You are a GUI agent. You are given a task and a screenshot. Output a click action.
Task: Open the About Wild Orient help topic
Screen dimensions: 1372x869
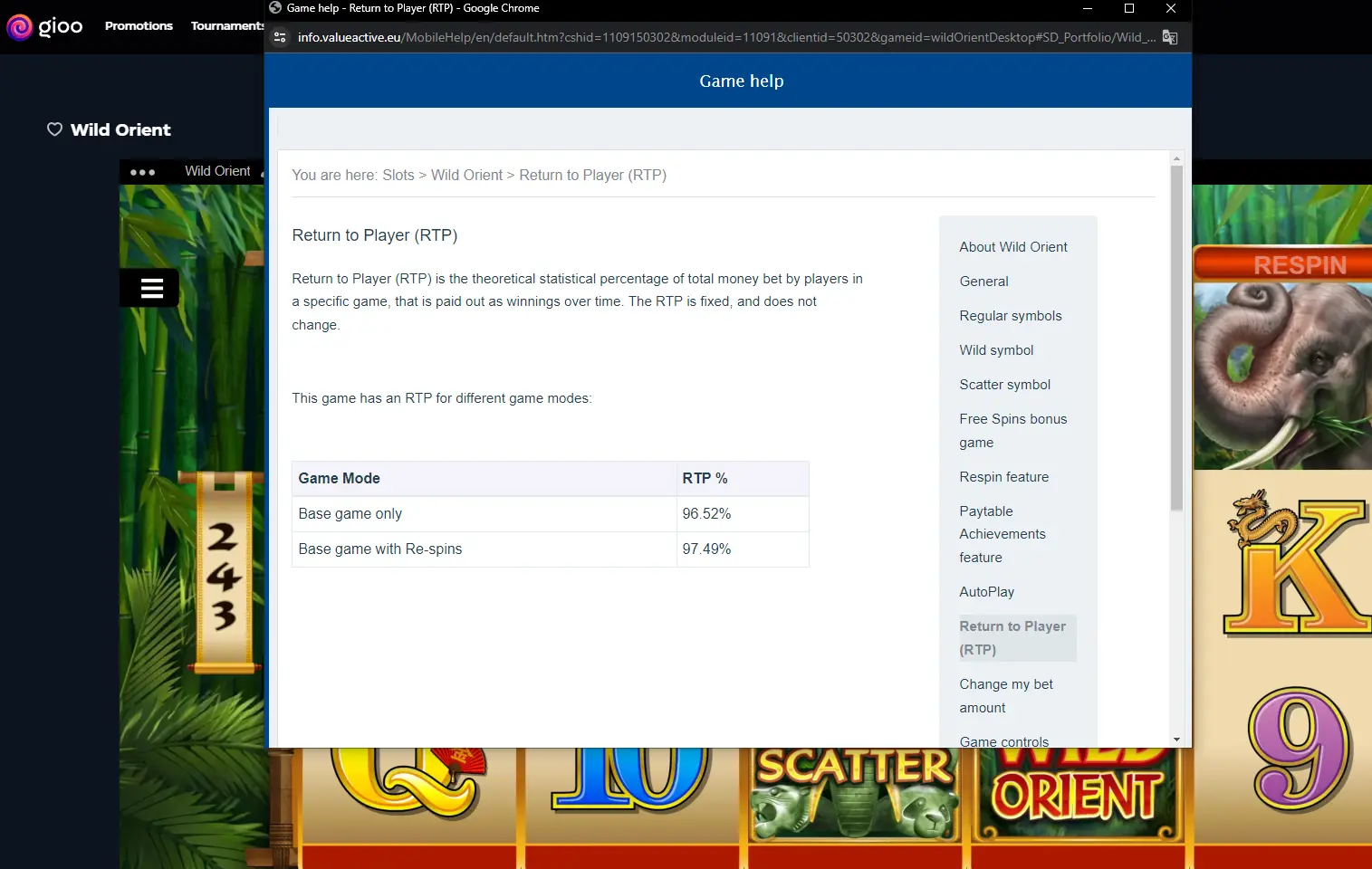(x=1013, y=247)
